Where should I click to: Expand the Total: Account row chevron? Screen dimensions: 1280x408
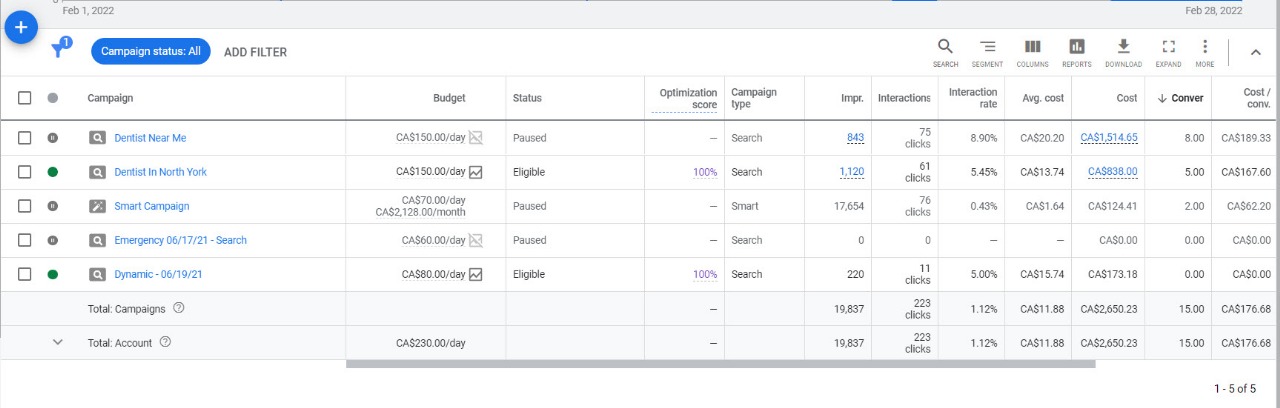pos(57,342)
